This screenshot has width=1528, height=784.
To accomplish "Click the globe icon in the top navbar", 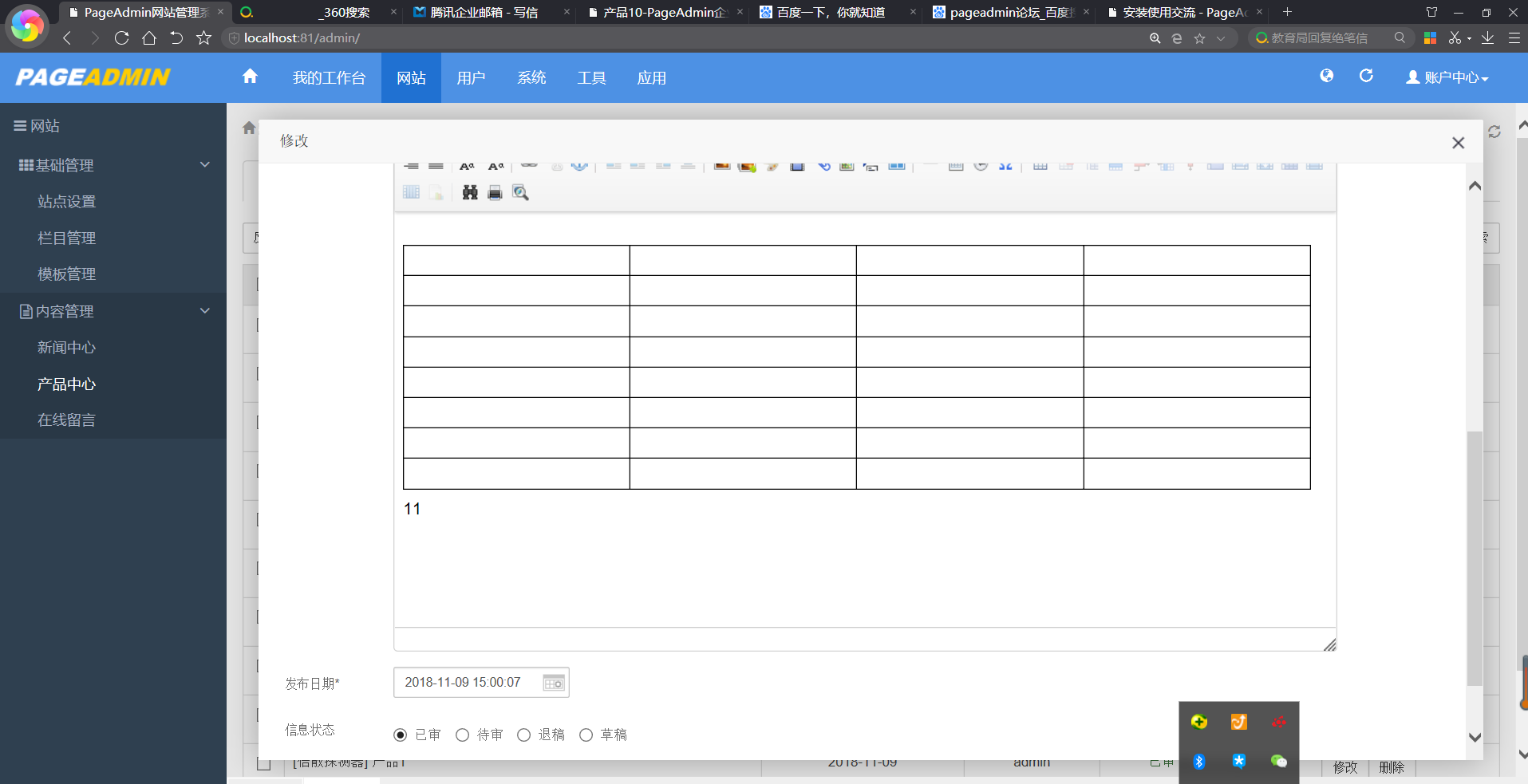I will pos(1326,76).
